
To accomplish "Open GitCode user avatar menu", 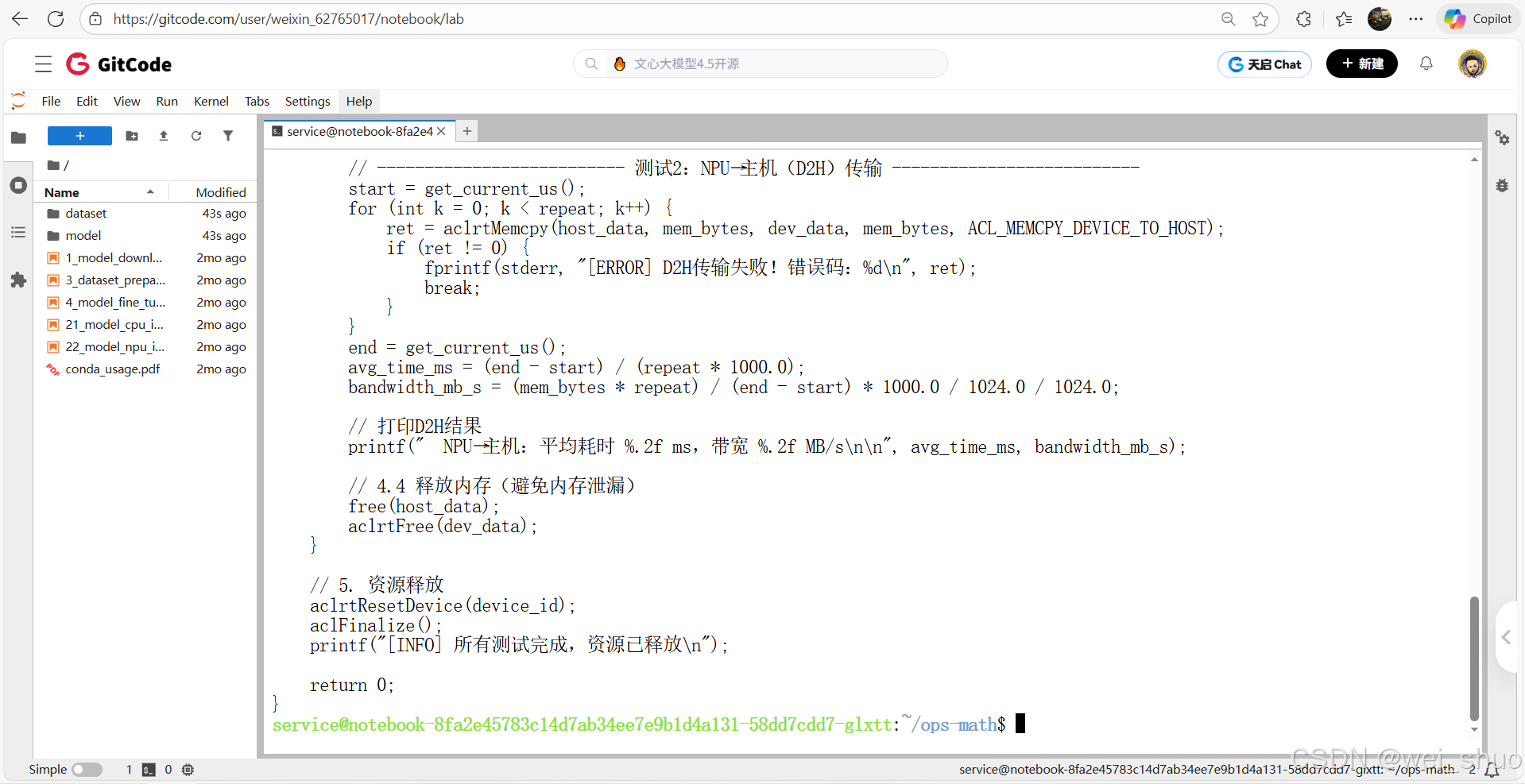I will [1473, 64].
